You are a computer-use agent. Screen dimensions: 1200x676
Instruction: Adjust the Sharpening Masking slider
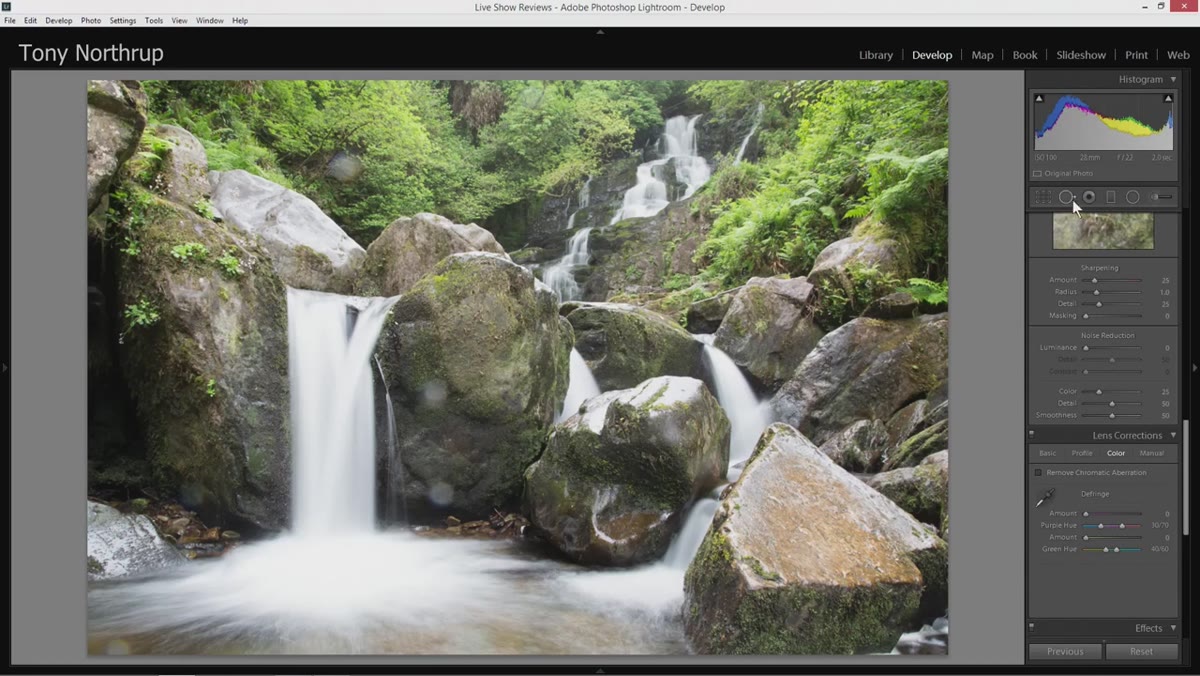point(1112,316)
